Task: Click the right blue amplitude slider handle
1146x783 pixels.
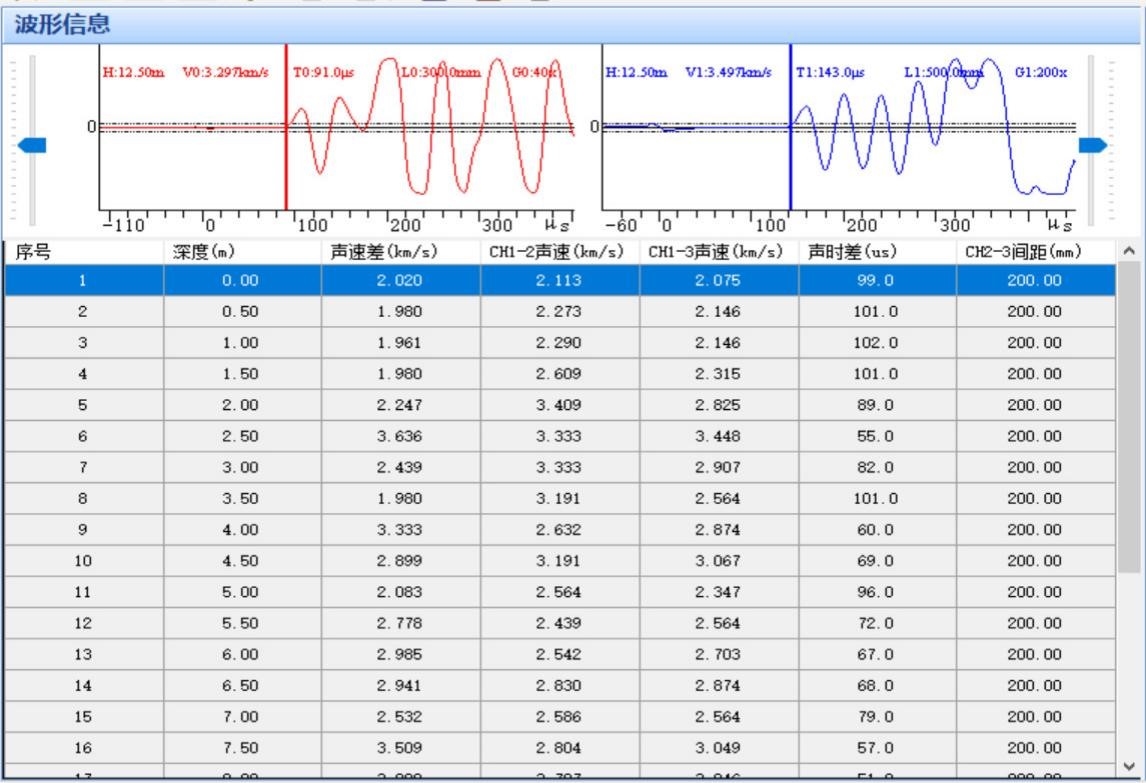Action: pyautogui.click(x=1093, y=145)
